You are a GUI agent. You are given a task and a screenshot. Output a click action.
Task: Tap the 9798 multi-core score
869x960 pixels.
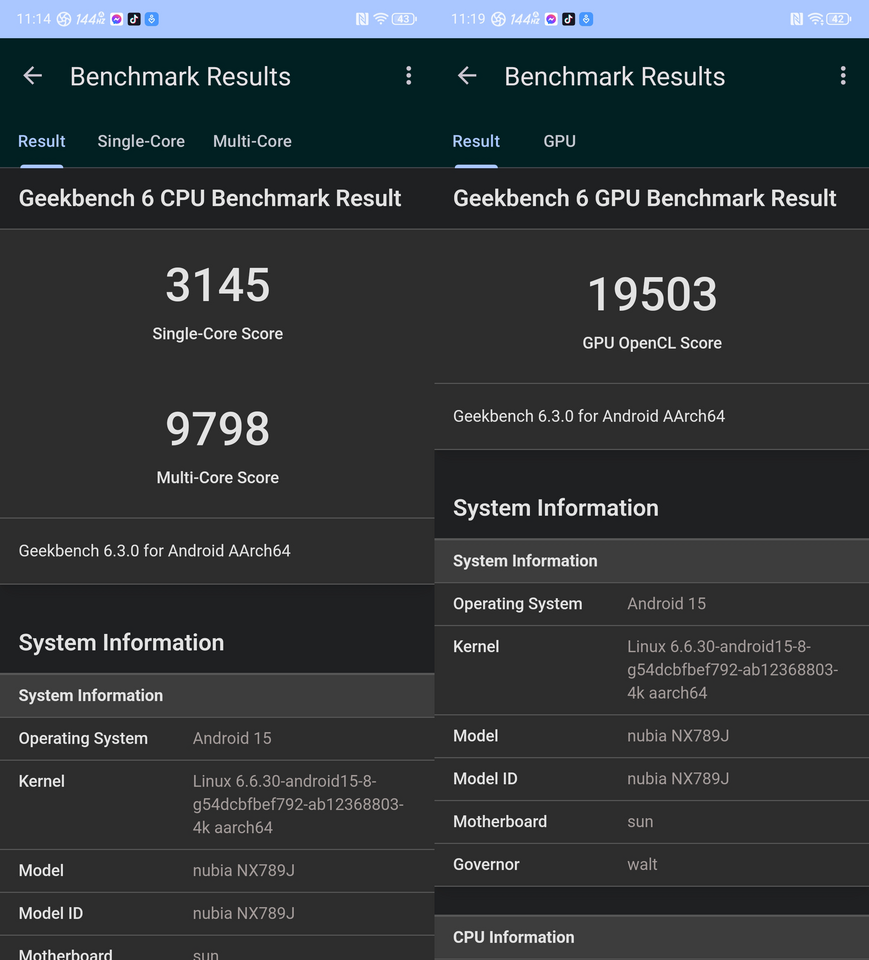217,429
